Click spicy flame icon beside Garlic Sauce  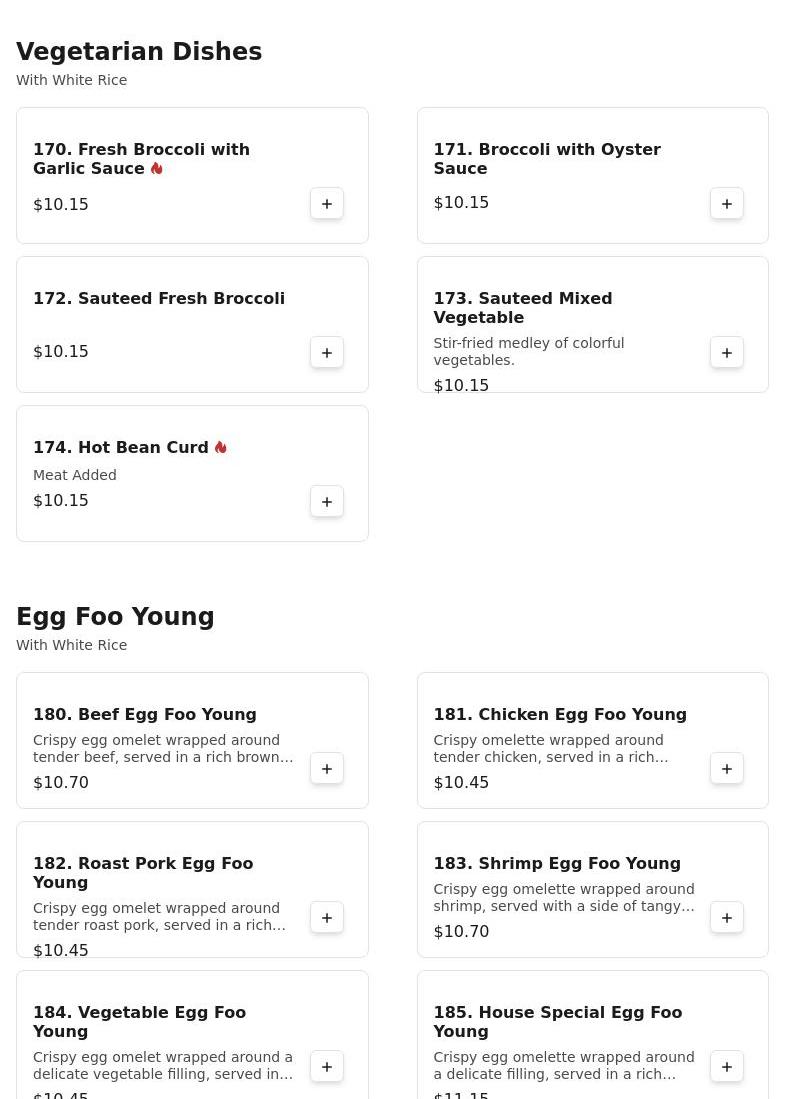[157, 169]
